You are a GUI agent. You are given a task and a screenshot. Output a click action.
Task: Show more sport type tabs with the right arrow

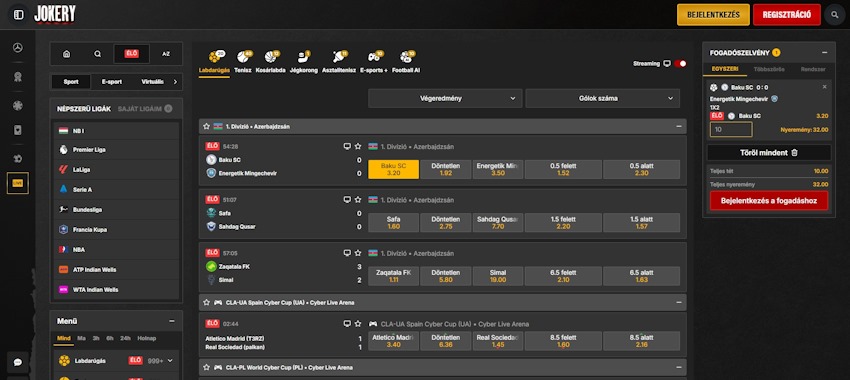point(175,82)
